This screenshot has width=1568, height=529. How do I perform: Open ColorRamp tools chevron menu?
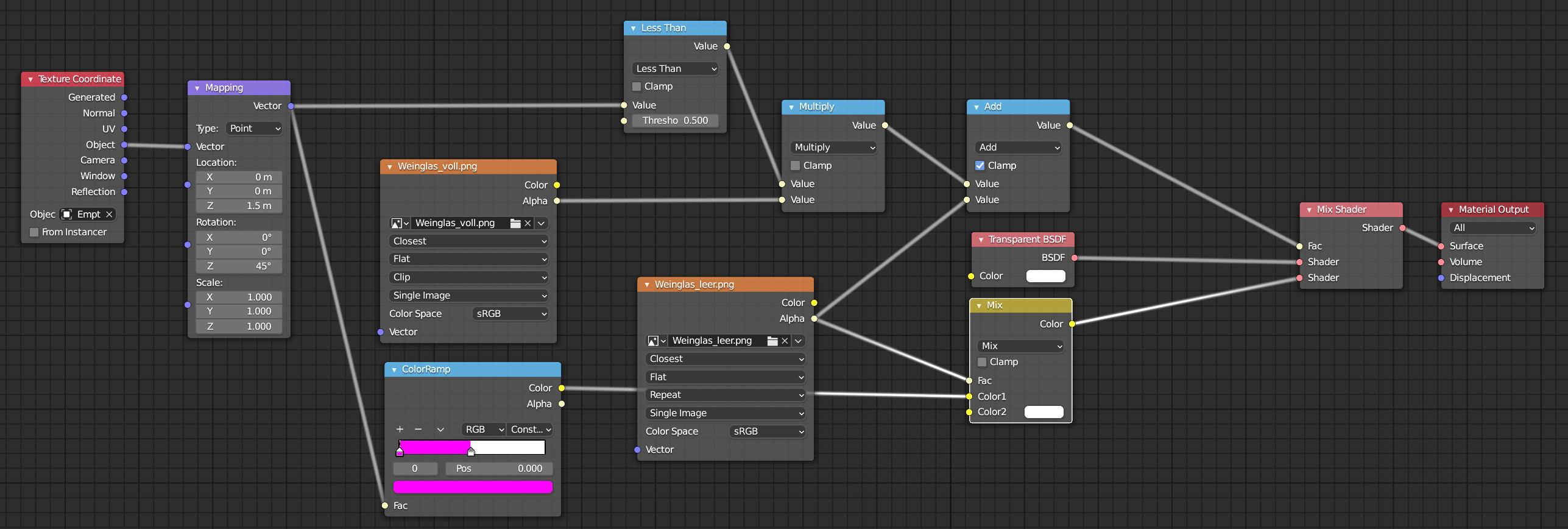440,430
